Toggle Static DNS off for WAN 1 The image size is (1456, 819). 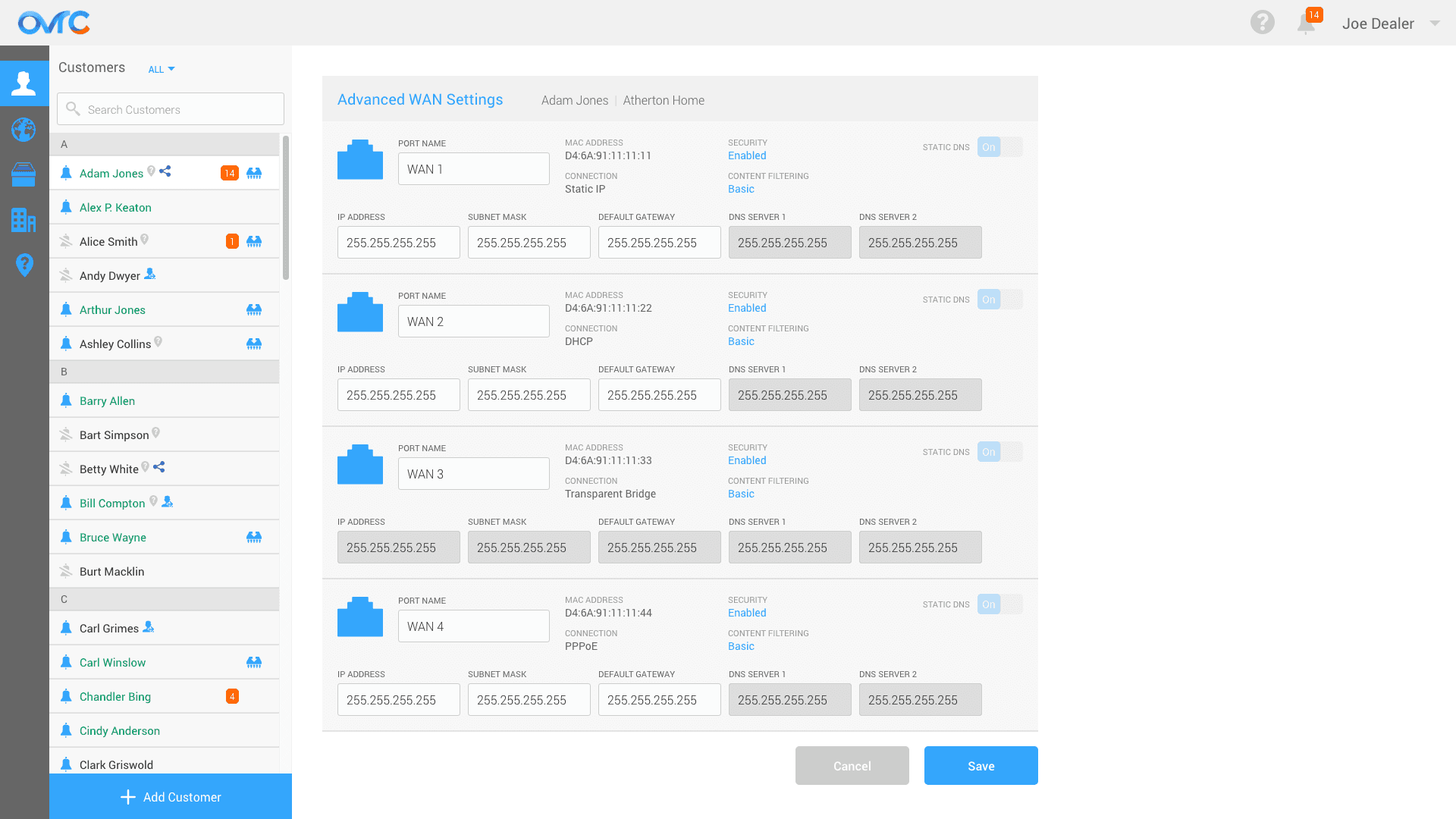1001,147
